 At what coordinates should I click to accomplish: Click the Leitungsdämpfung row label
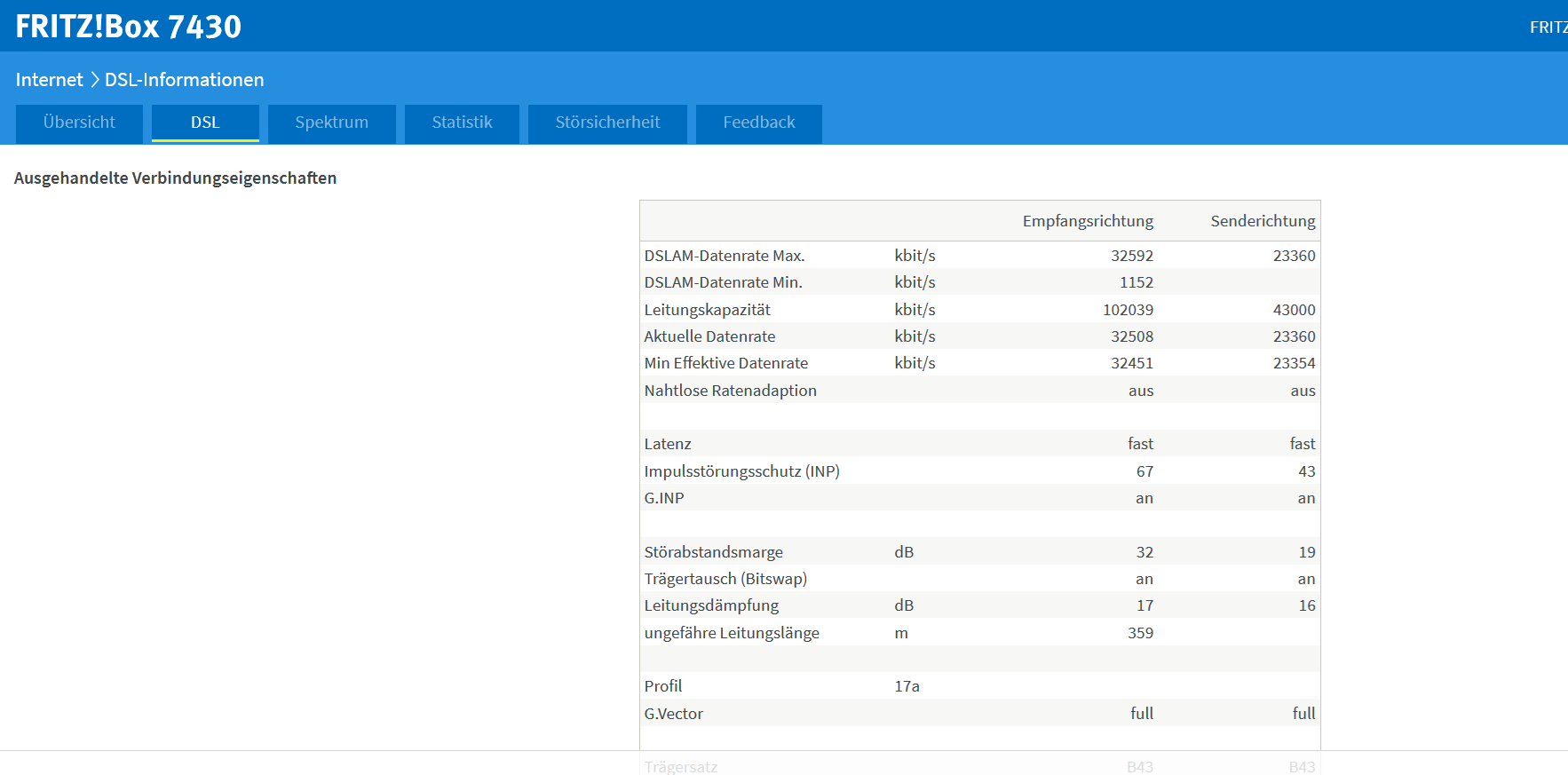coord(711,605)
